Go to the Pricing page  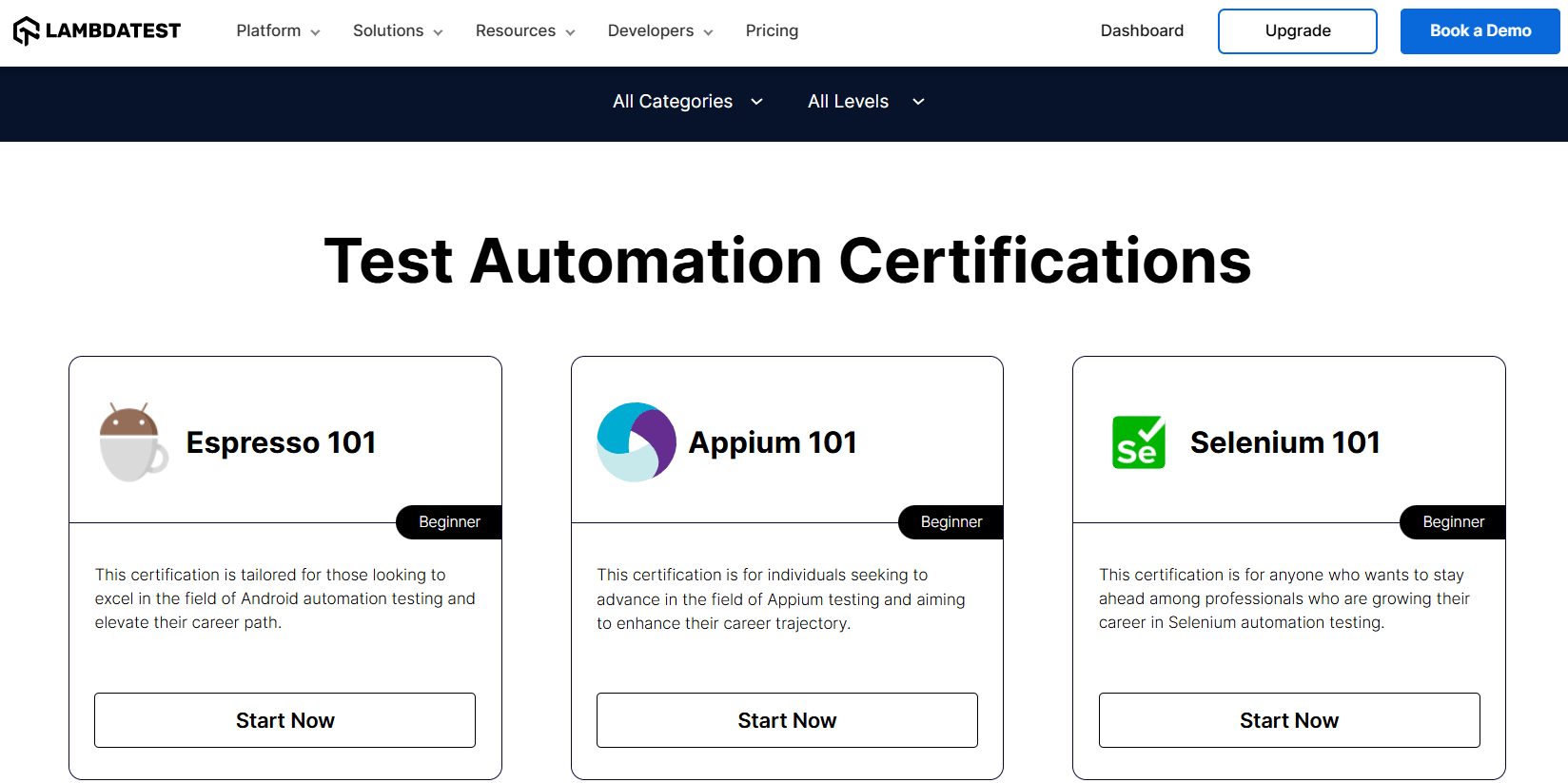772,30
